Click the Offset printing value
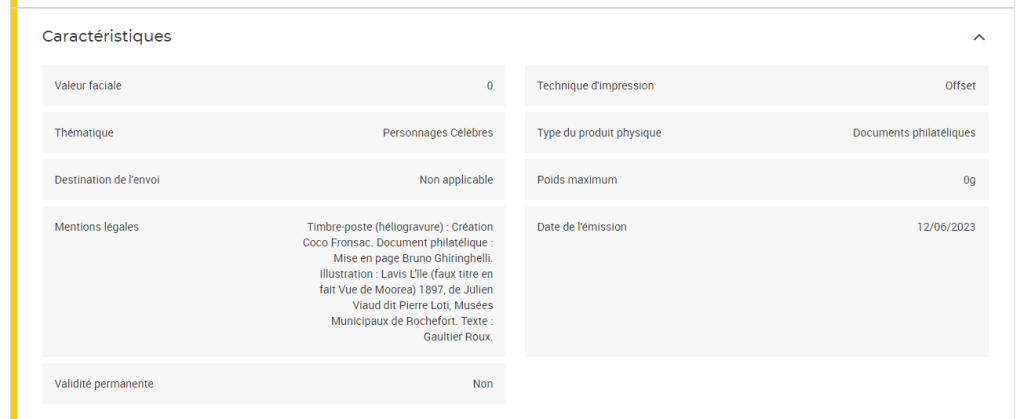1024x419 pixels. (960, 86)
